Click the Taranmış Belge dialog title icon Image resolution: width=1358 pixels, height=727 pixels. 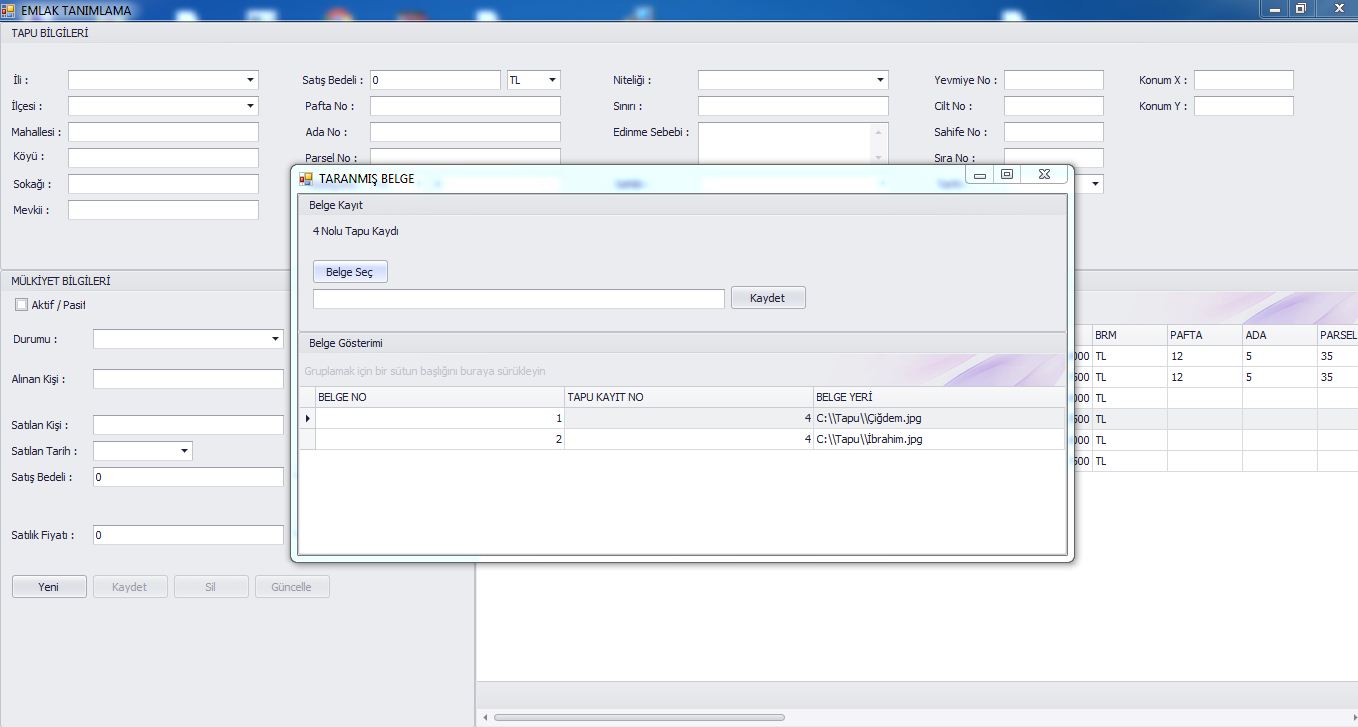pyautogui.click(x=306, y=178)
